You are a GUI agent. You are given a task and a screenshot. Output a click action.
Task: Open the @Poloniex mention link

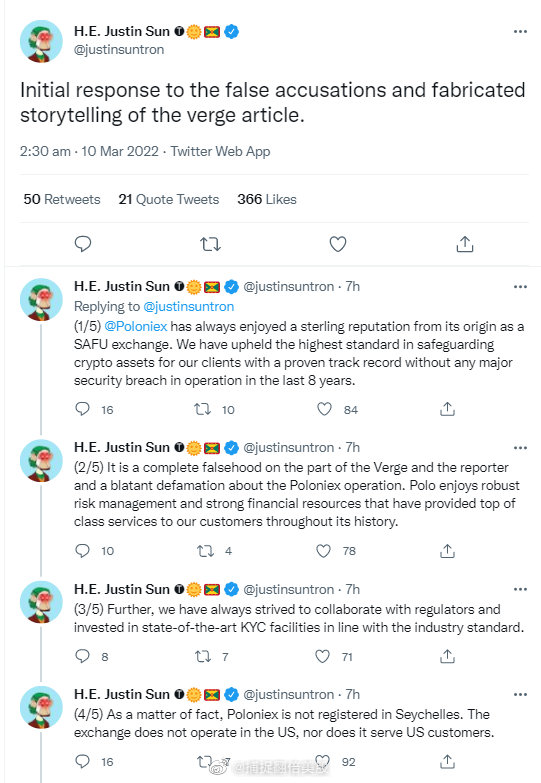click(135, 326)
